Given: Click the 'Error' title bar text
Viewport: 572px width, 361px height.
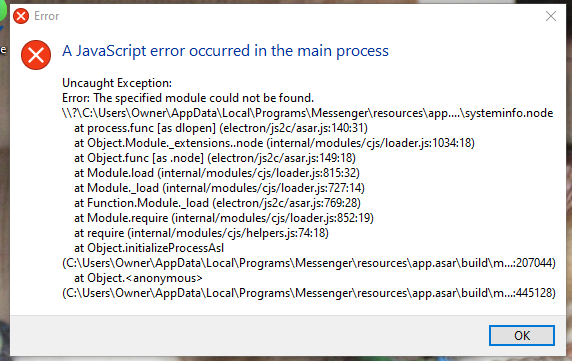Looking at the screenshot, I should 46,16.
